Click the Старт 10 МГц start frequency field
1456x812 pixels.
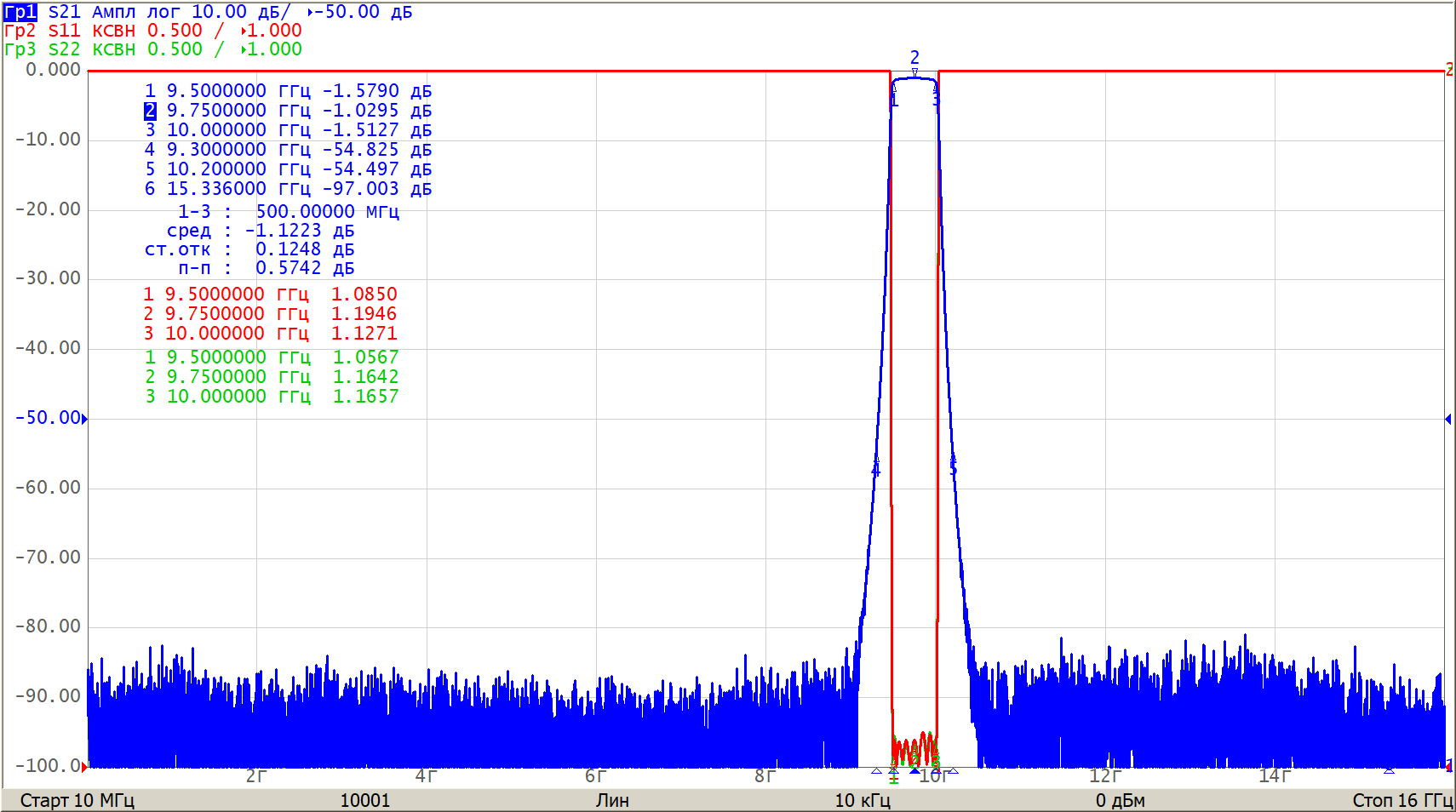pos(77,800)
